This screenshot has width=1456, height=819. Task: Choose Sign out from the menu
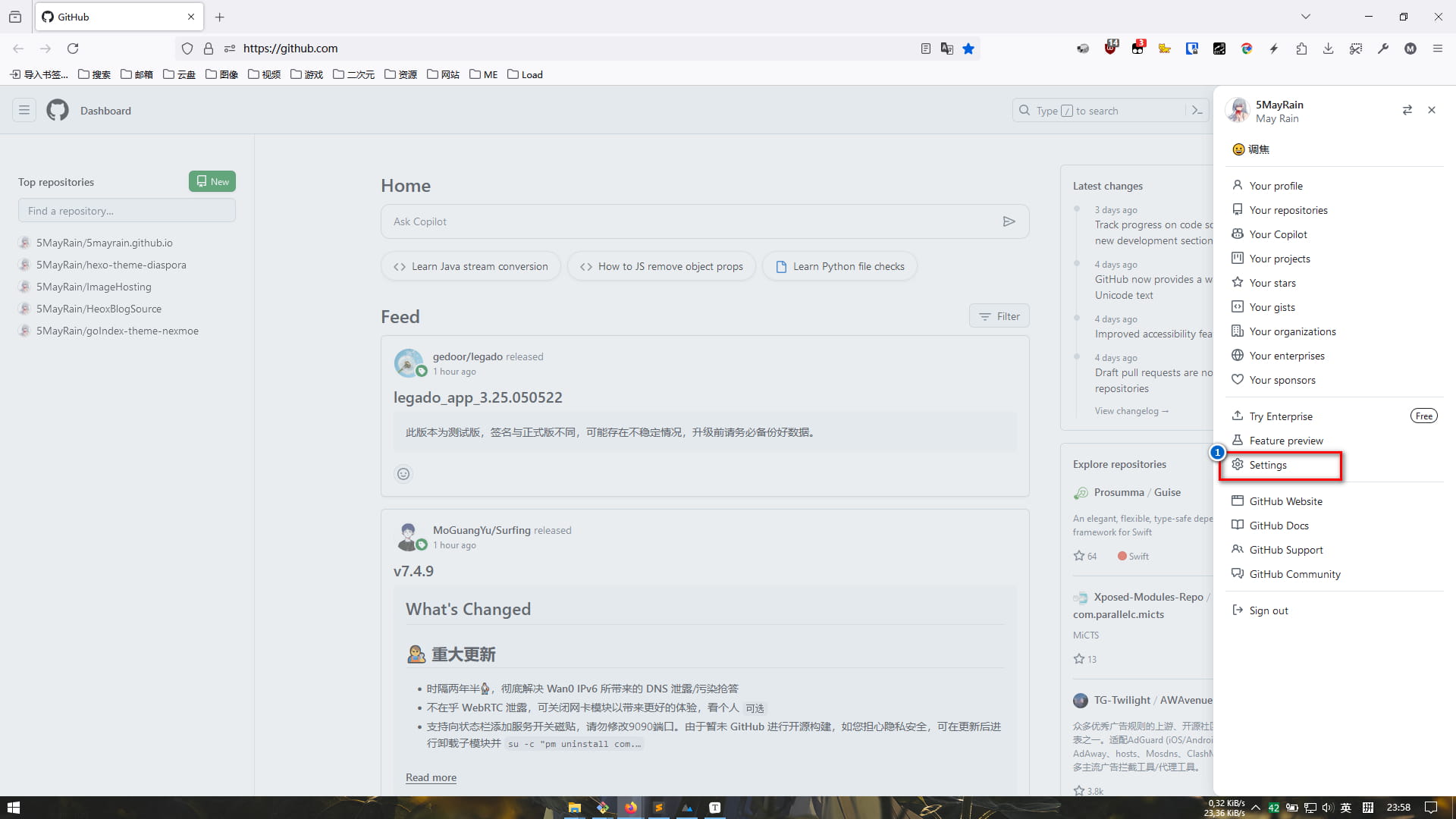(1268, 610)
